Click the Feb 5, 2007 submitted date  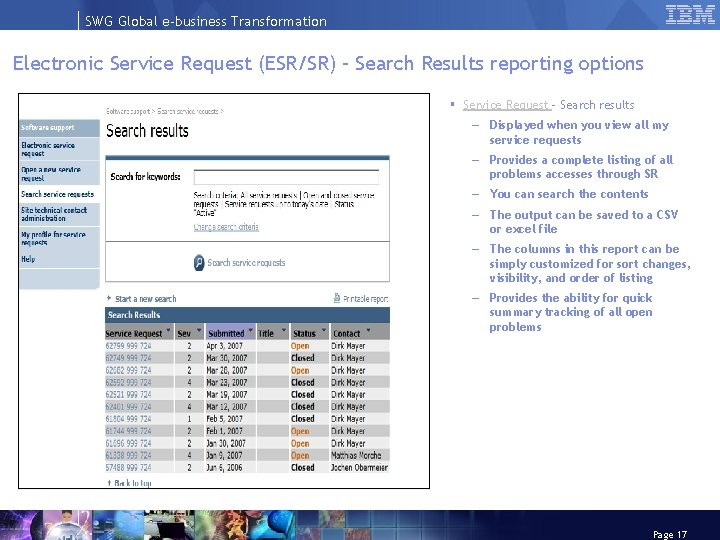(x=224, y=419)
